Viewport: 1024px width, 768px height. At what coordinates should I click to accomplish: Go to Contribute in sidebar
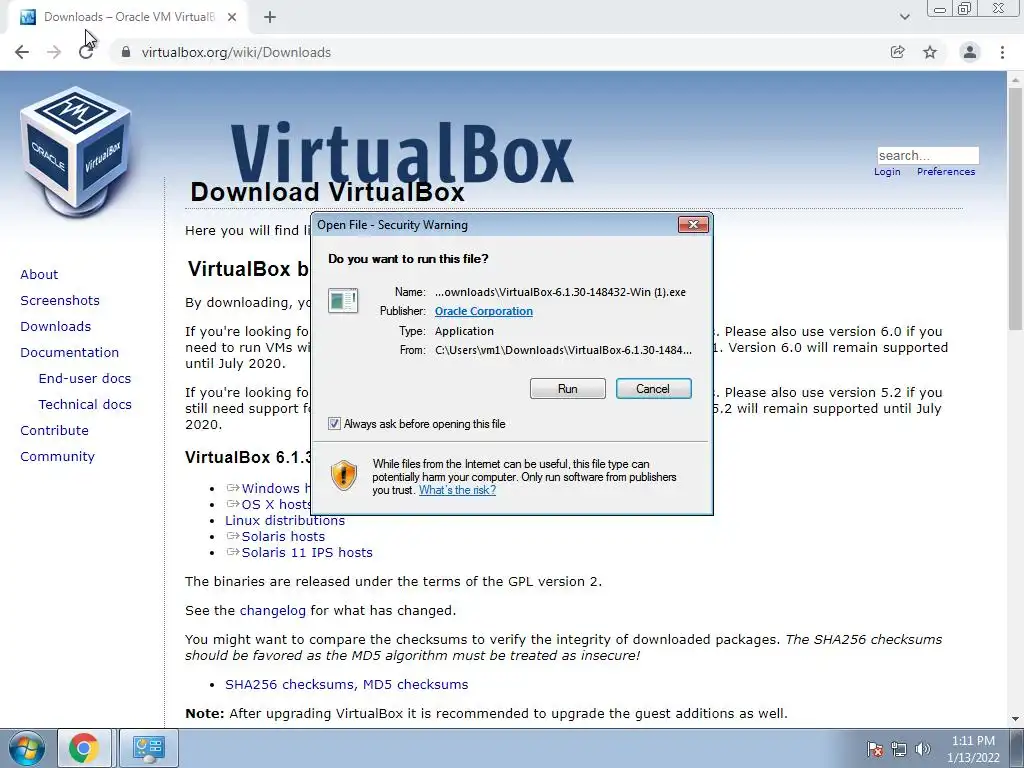pos(54,430)
